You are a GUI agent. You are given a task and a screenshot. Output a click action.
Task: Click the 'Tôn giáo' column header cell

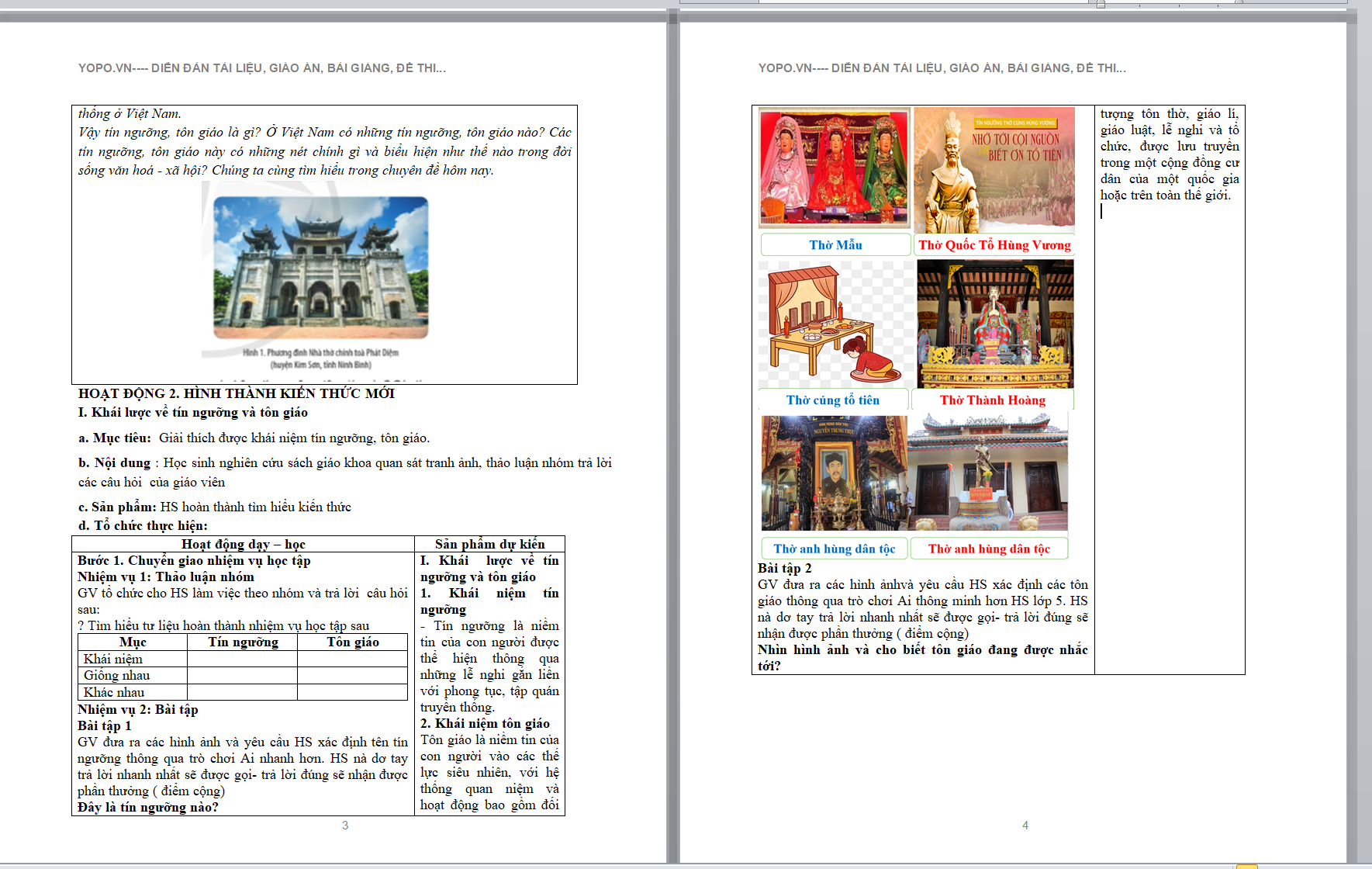click(x=353, y=642)
